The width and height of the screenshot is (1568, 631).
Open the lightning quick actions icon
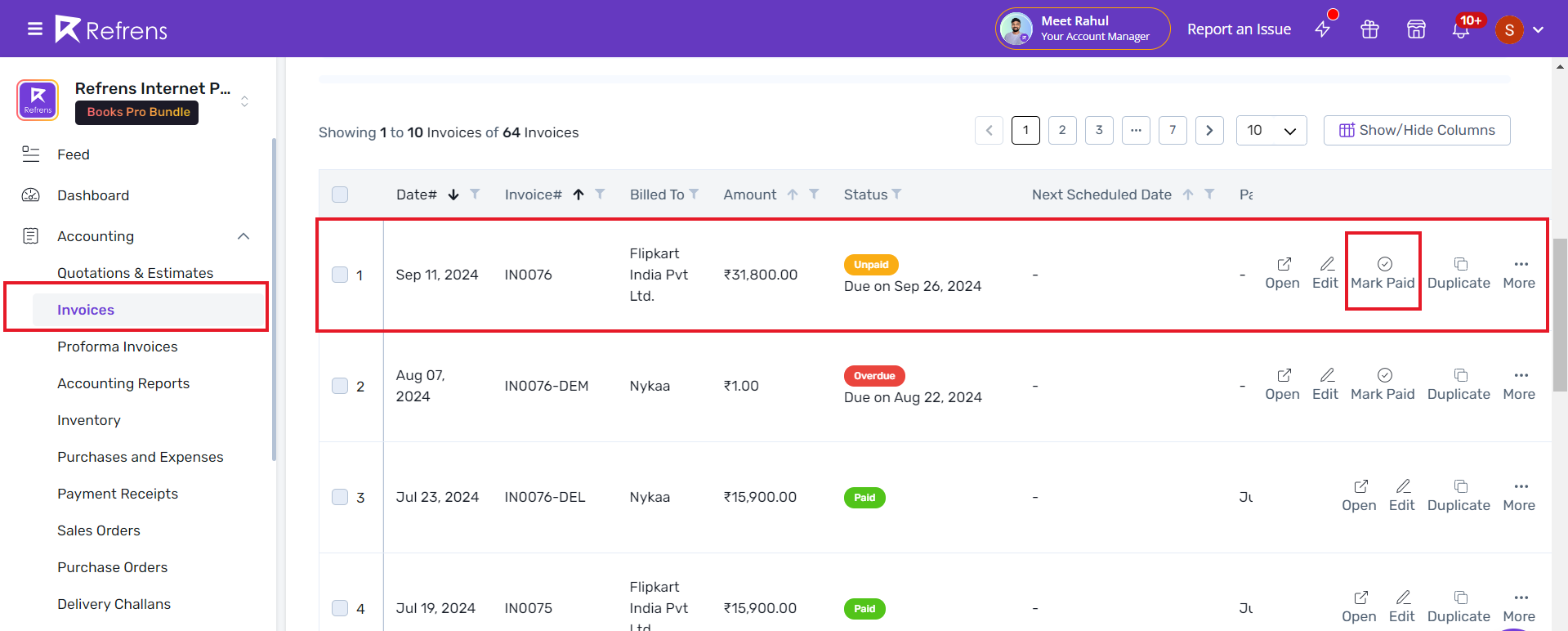pos(1323,29)
